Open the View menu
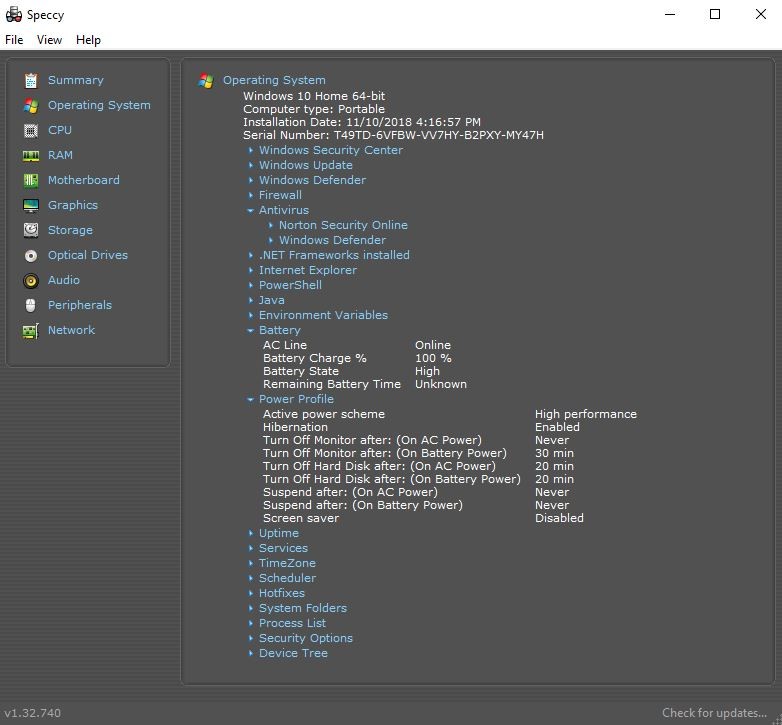This screenshot has height=725, width=782. 49,40
